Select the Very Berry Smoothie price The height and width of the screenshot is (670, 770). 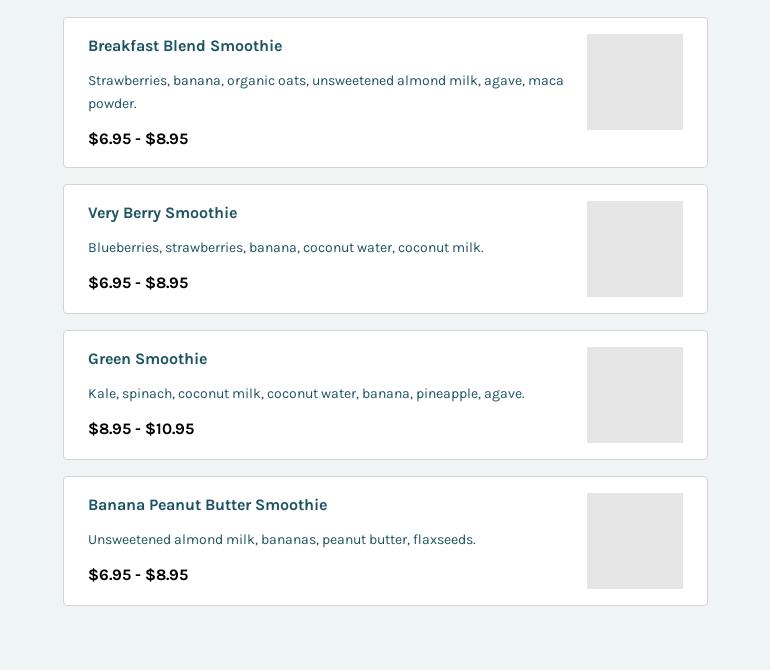(138, 283)
